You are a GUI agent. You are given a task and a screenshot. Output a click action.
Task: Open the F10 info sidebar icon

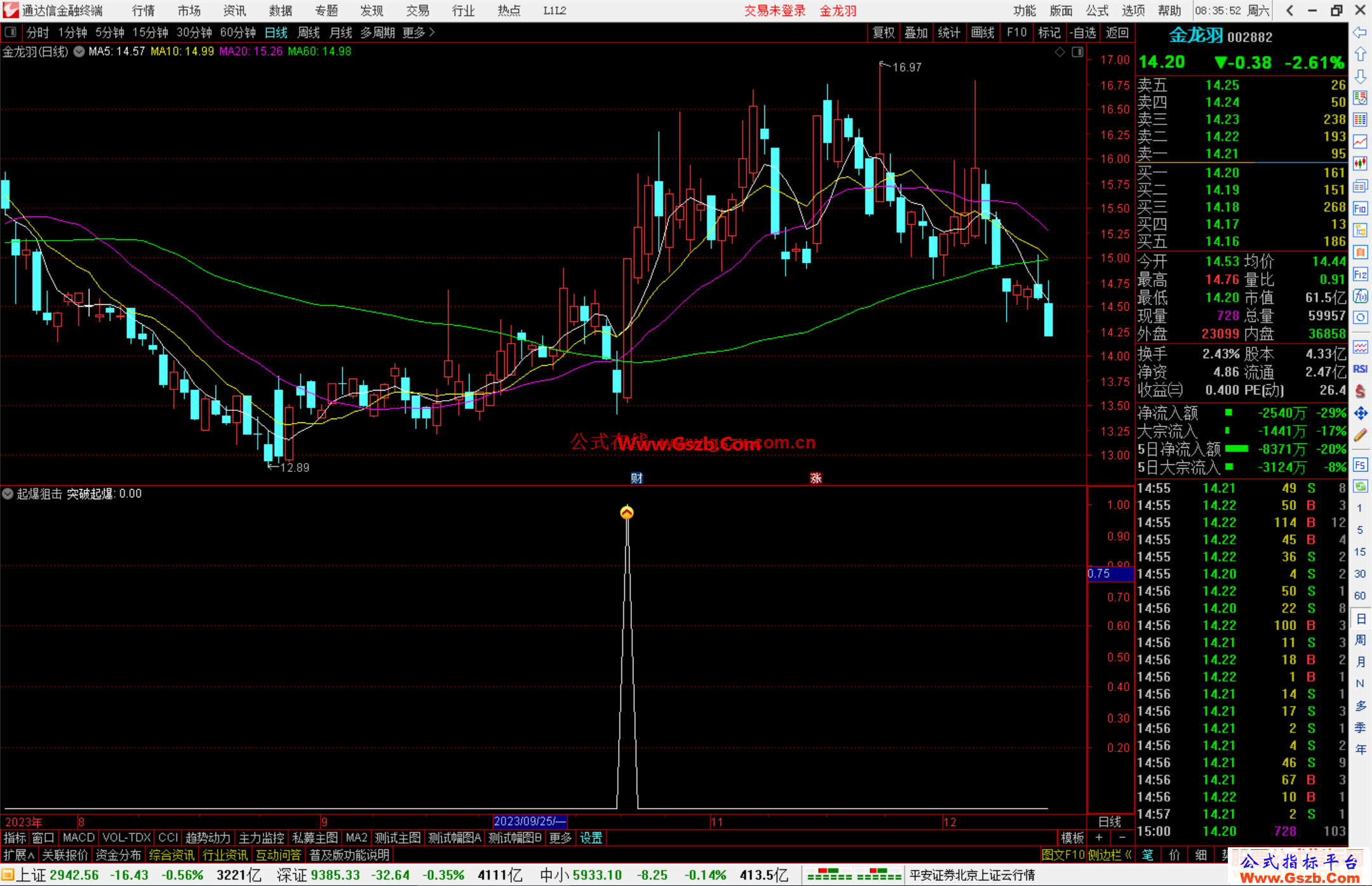1360,208
